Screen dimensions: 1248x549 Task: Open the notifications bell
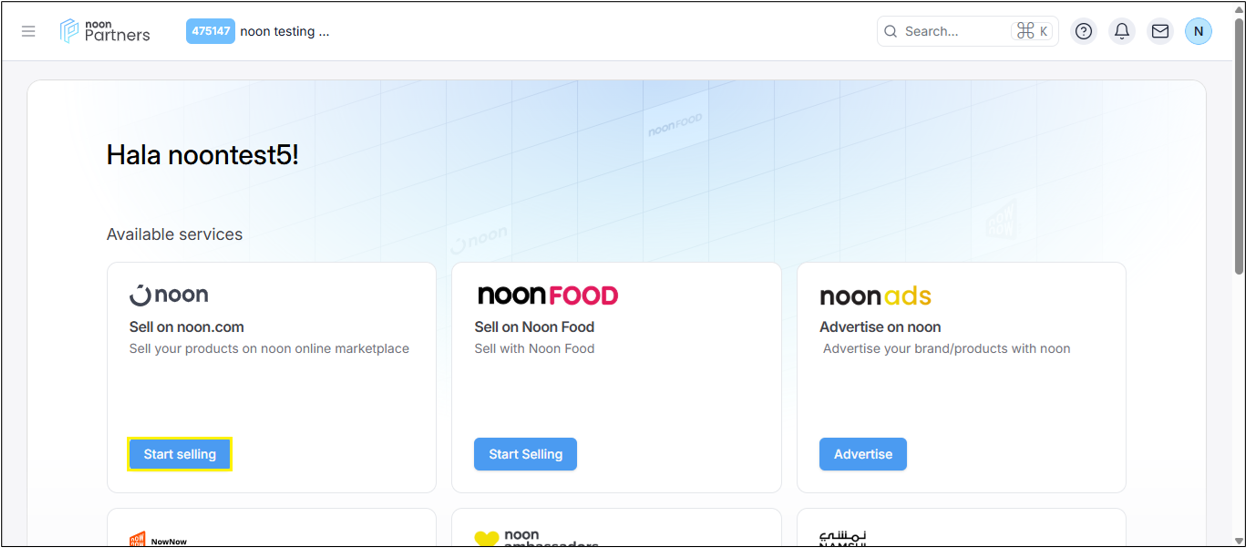[x=1122, y=31]
